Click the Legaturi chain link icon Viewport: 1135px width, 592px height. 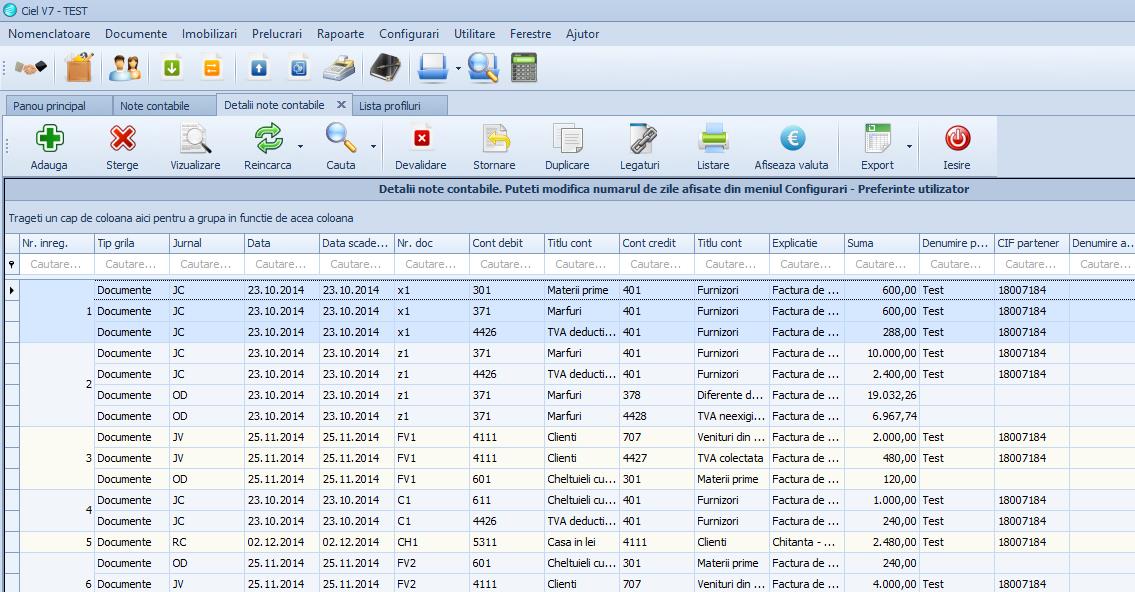(641, 138)
